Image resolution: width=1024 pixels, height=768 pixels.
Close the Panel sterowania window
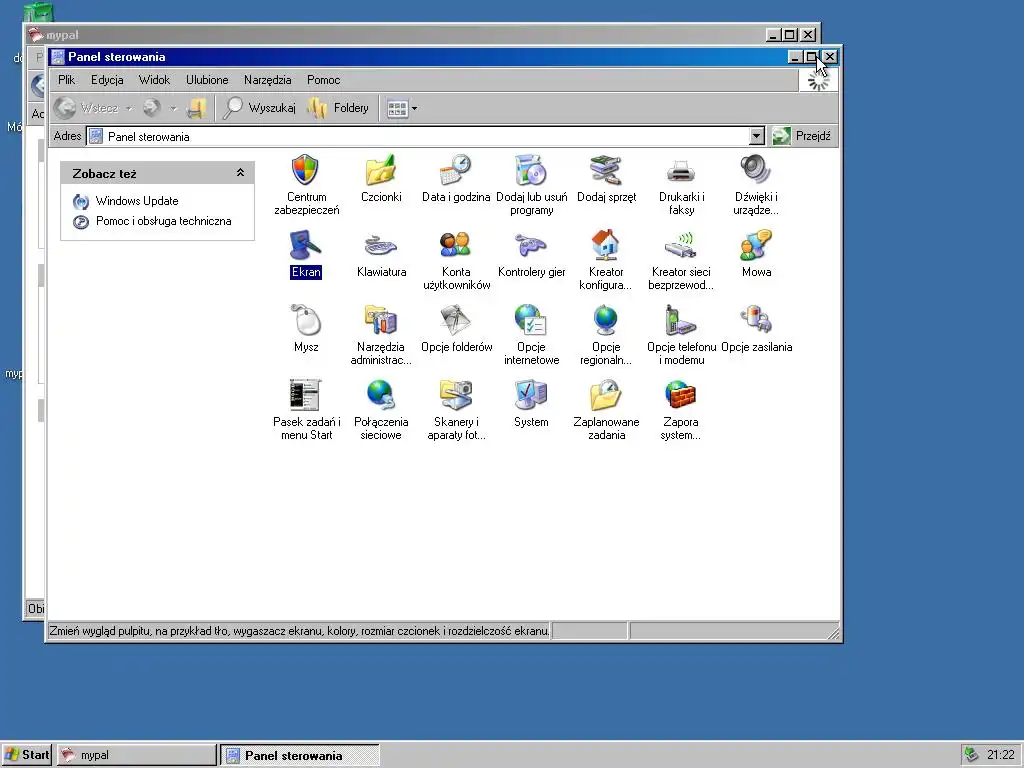tap(829, 57)
